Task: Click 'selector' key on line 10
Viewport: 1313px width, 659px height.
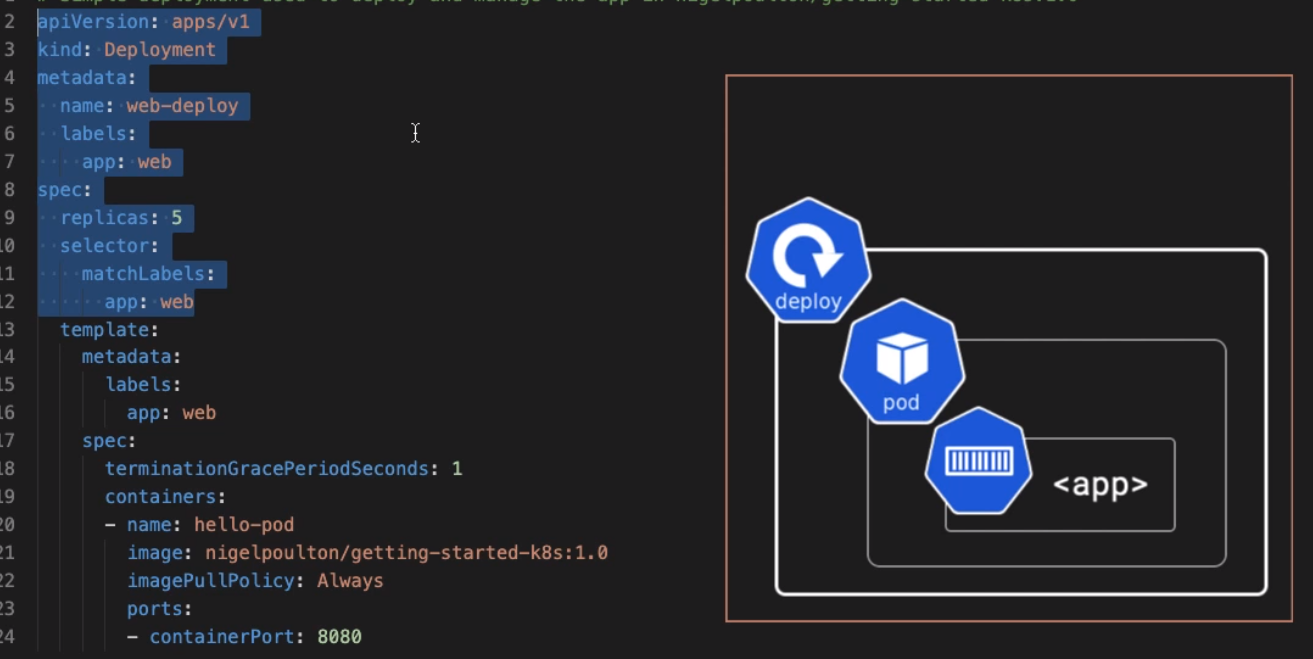Action: (104, 245)
